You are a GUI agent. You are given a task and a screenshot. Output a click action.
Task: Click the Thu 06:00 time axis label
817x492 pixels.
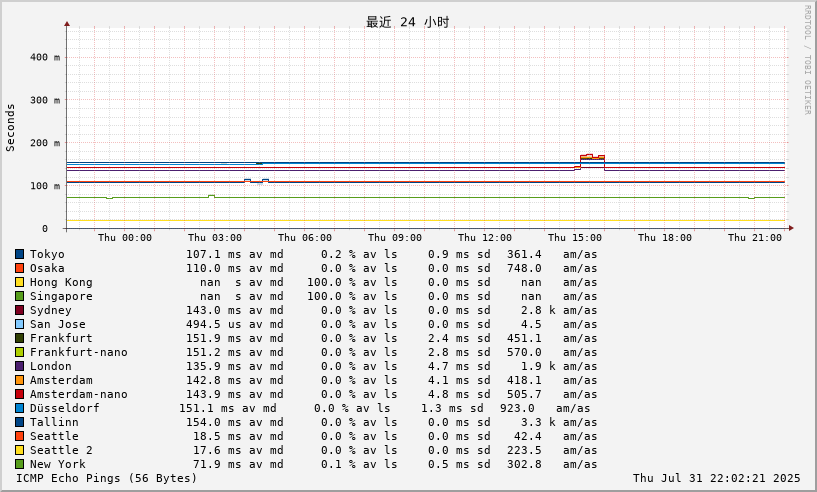coord(305,238)
